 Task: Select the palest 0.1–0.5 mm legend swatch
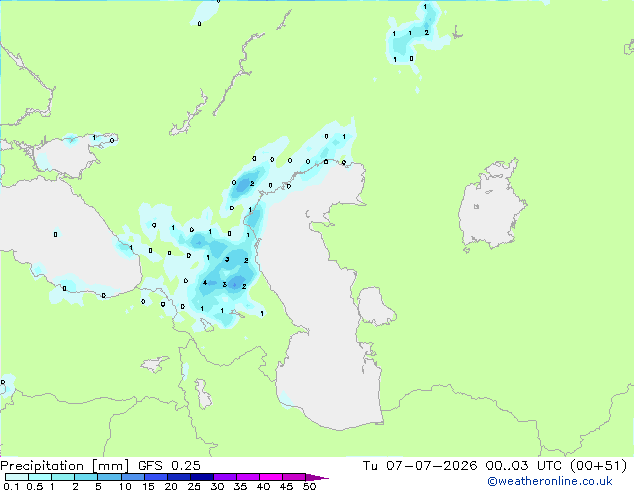click(17, 477)
